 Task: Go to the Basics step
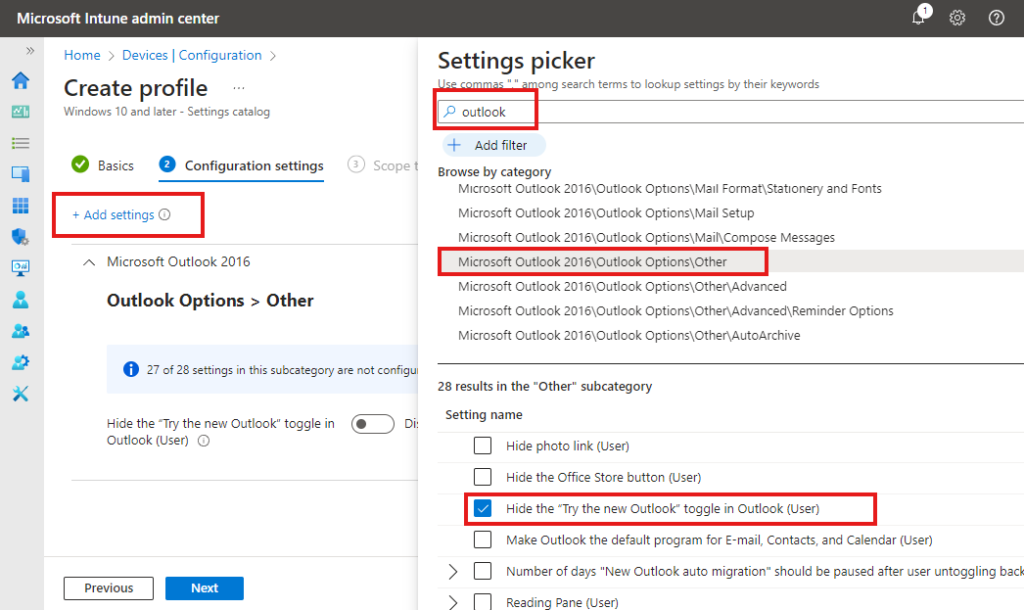[103, 165]
